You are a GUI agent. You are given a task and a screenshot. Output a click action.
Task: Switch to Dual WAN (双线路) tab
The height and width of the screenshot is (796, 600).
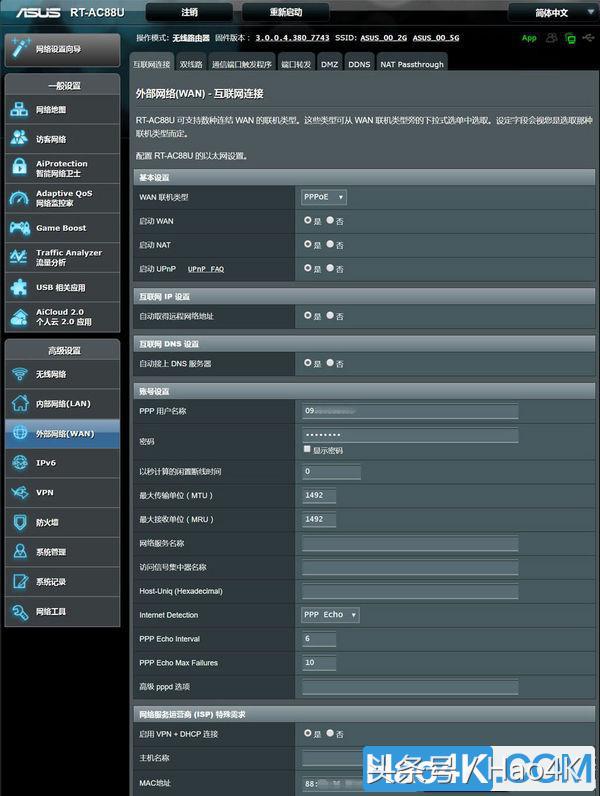click(191, 64)
